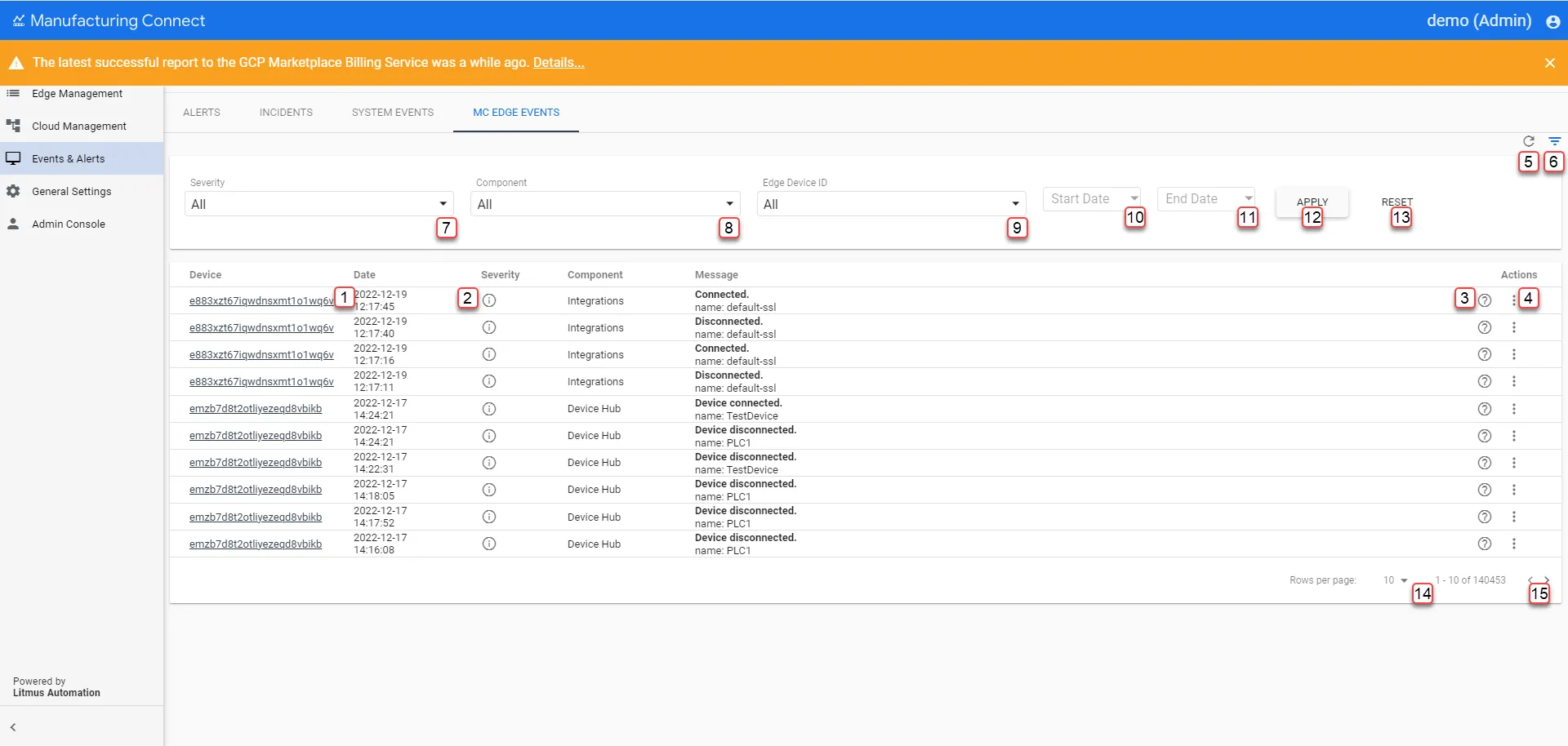The image size is (1568, 746).
Task: Open the three-dot menu of the 14:16:08 event
Action: pos(1514,544)
